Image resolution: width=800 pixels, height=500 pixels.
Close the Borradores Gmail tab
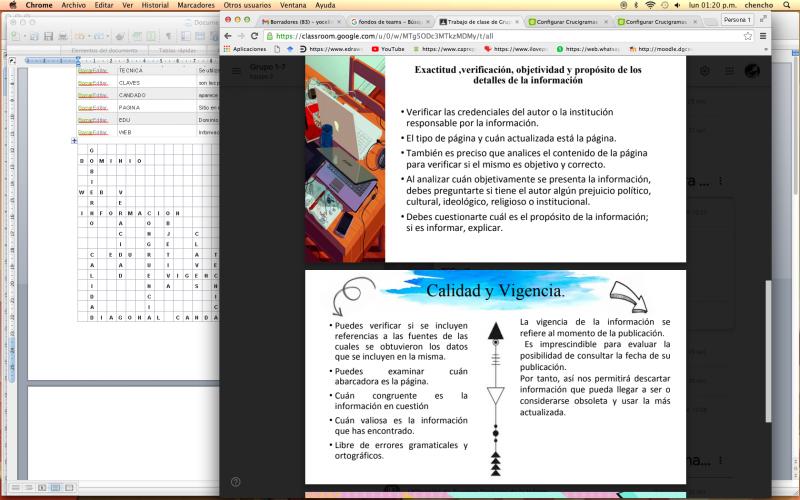339,22
